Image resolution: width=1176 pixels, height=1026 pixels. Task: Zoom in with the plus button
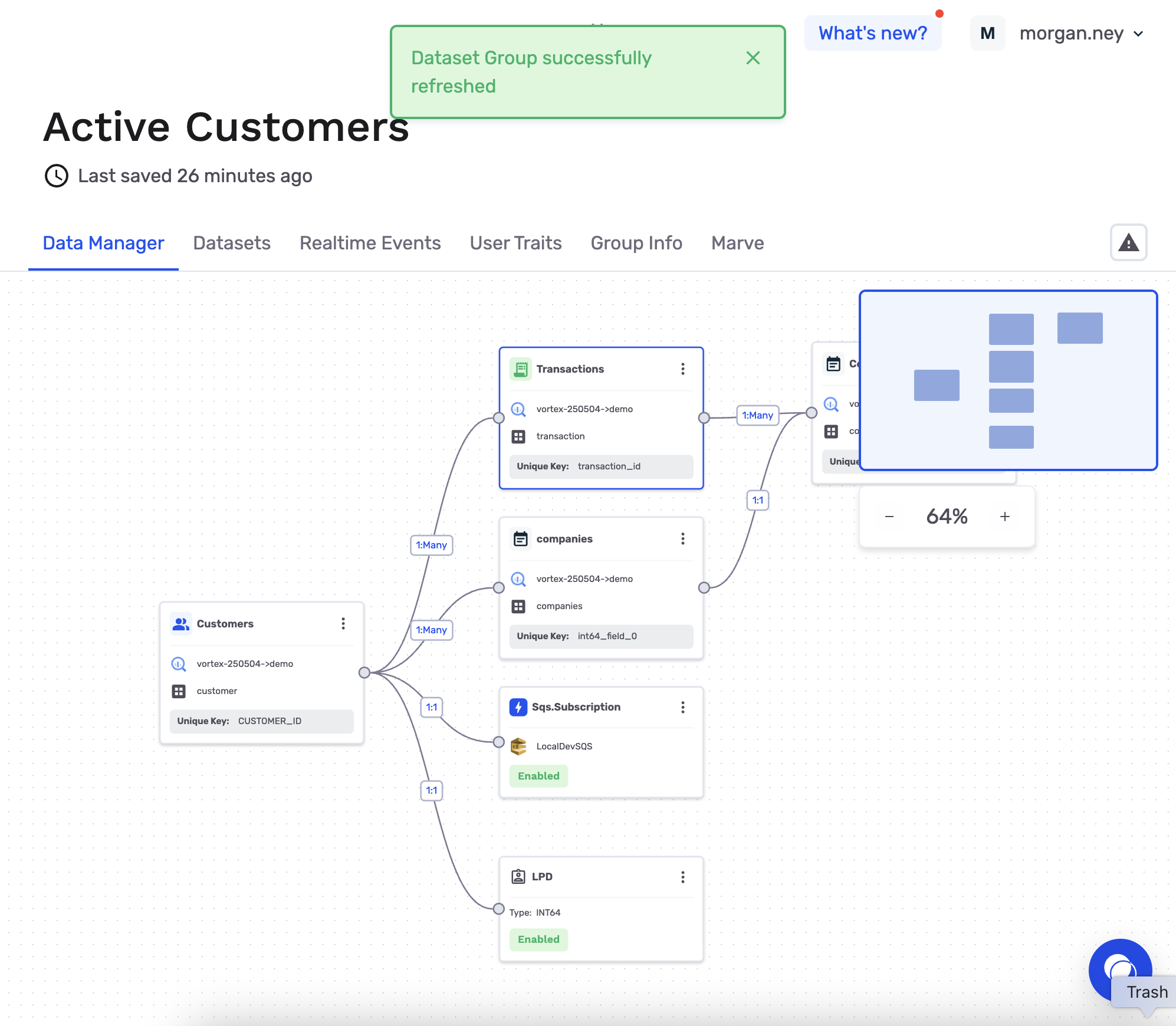pyautogui.click(x=1005, y=517)
